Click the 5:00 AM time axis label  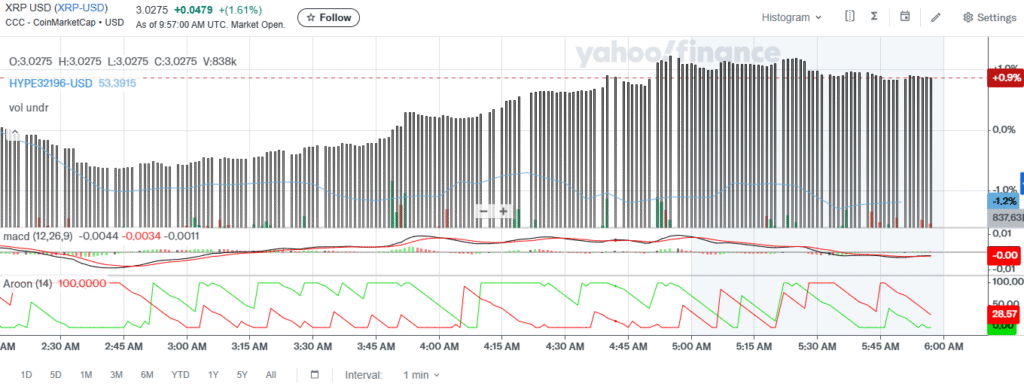pyautogui.click(x=692, y=347)
